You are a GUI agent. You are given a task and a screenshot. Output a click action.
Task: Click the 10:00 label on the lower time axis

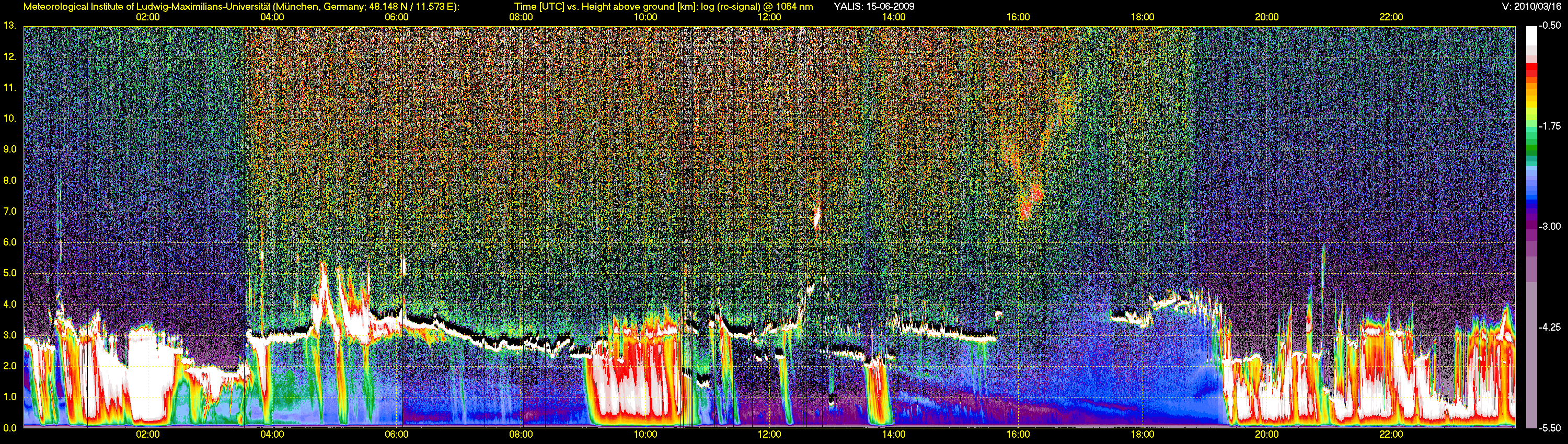pos(645,434)
